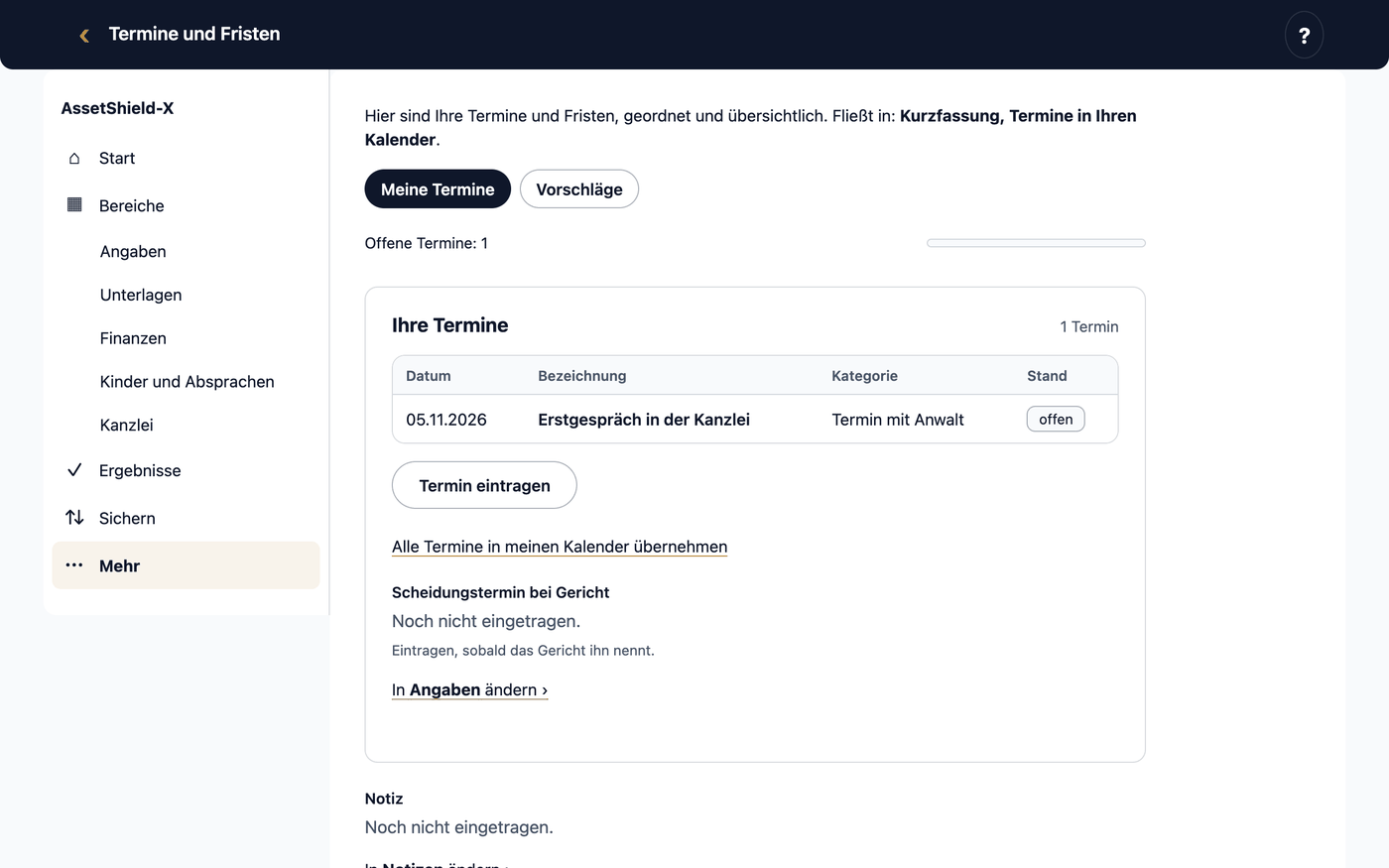
Task: Select Kanzlei in the sidebar
Action: click(127, 426)
